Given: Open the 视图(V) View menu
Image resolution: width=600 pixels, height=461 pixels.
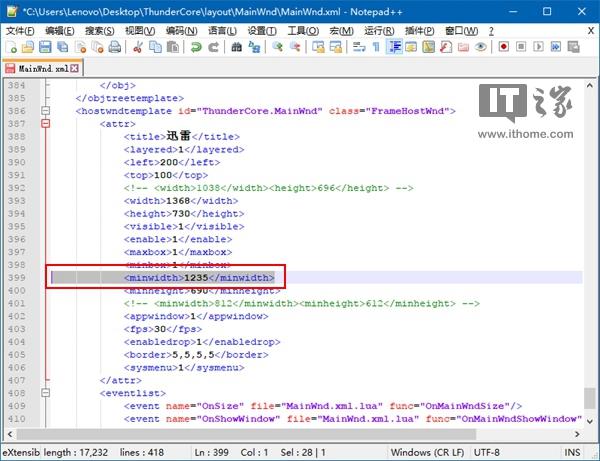Looking at the screenshot, I should (x=140, y=31).
